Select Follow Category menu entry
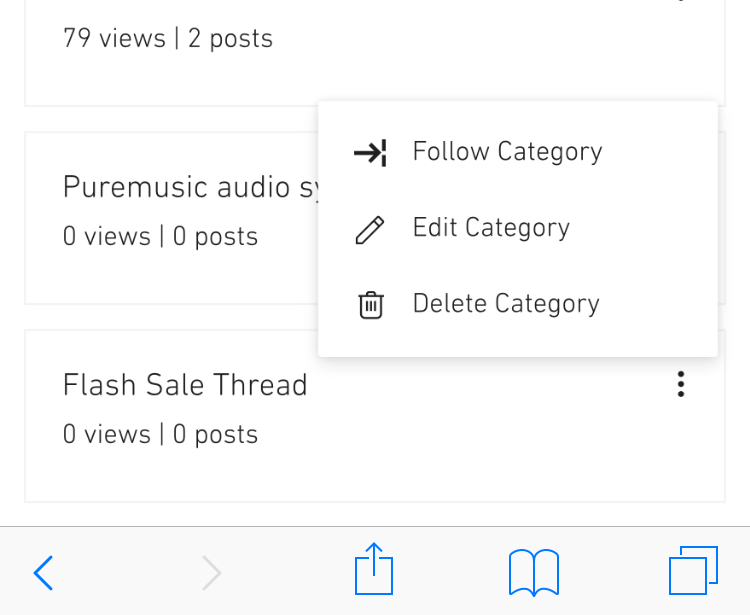Viewport: 750px width, 615px height. pos(518,152)
